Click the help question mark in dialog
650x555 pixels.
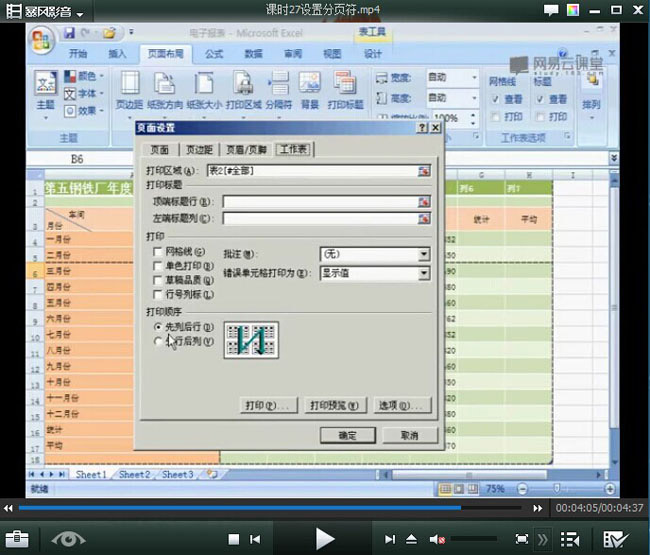[x=422, y=128]
